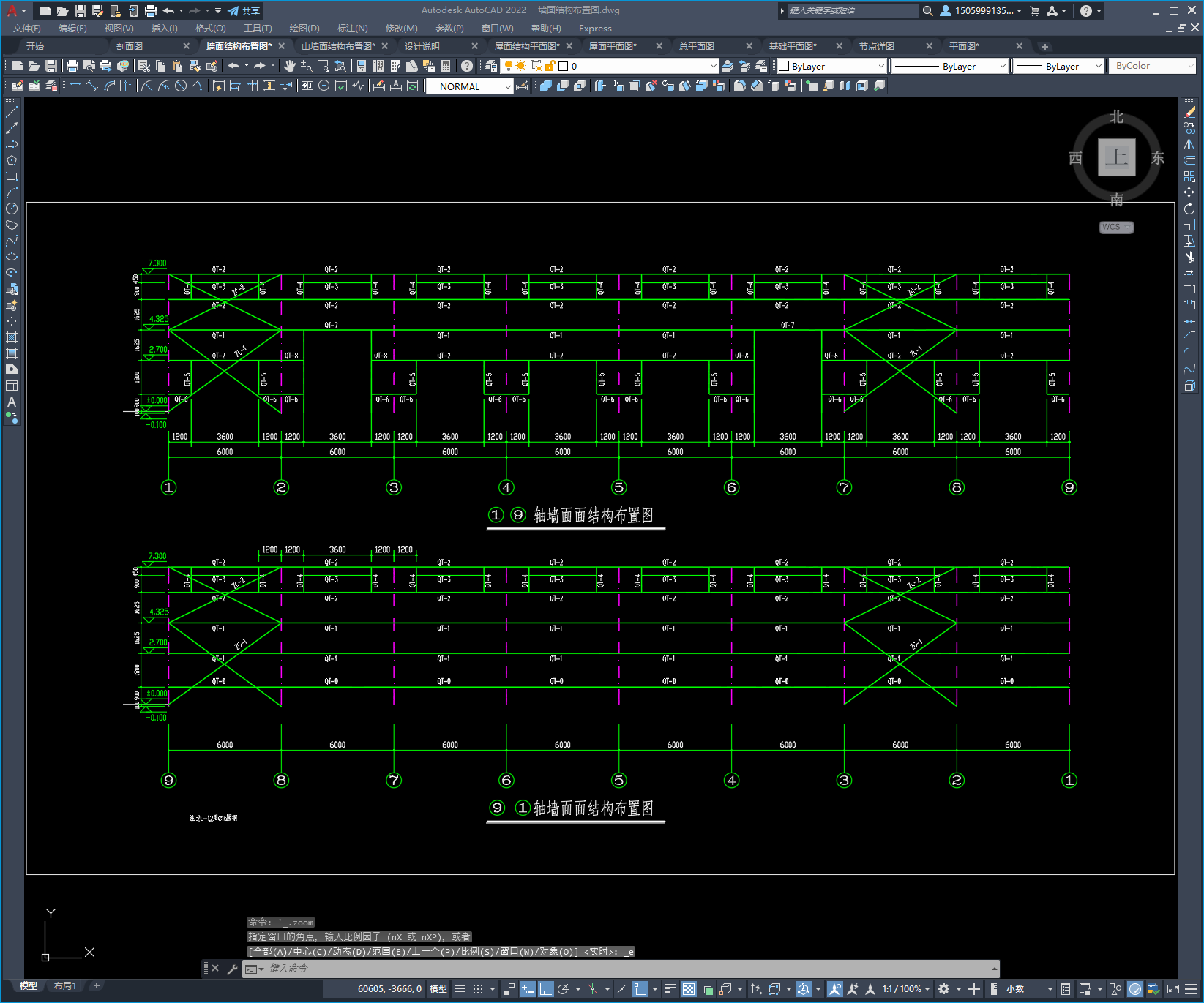Close the 墙面结构布置图 drawing tab
The width and height of the screenshot is (1204, 1003).
282,46
